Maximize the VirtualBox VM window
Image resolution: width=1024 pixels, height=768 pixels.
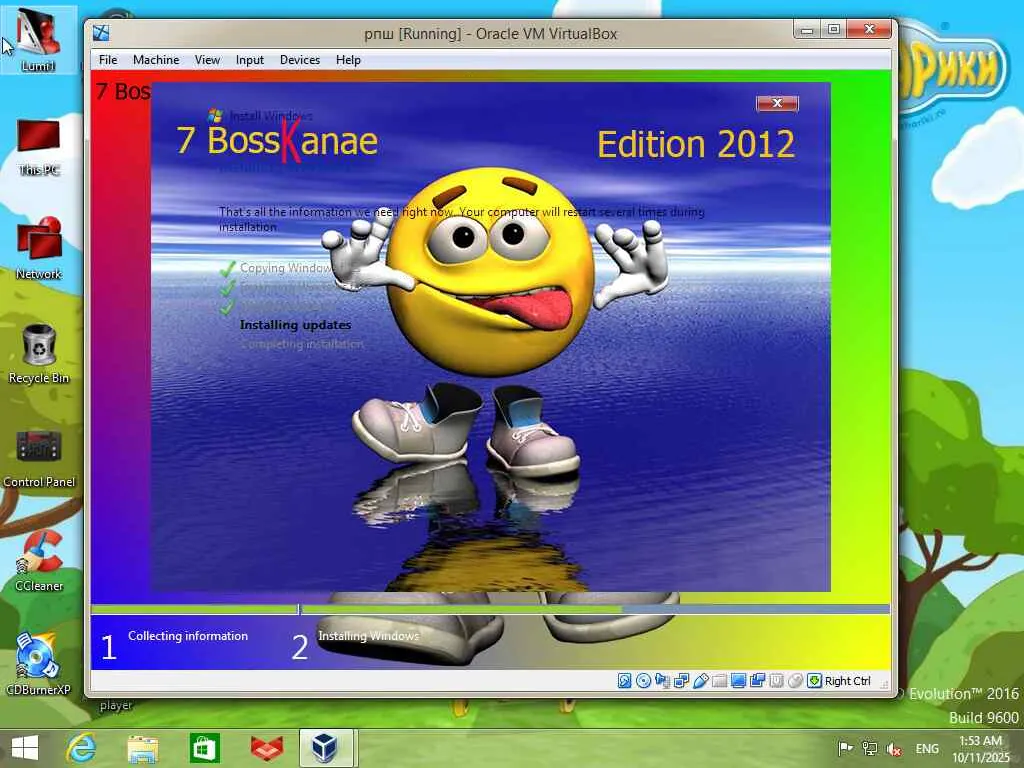[x=834, y=29]
